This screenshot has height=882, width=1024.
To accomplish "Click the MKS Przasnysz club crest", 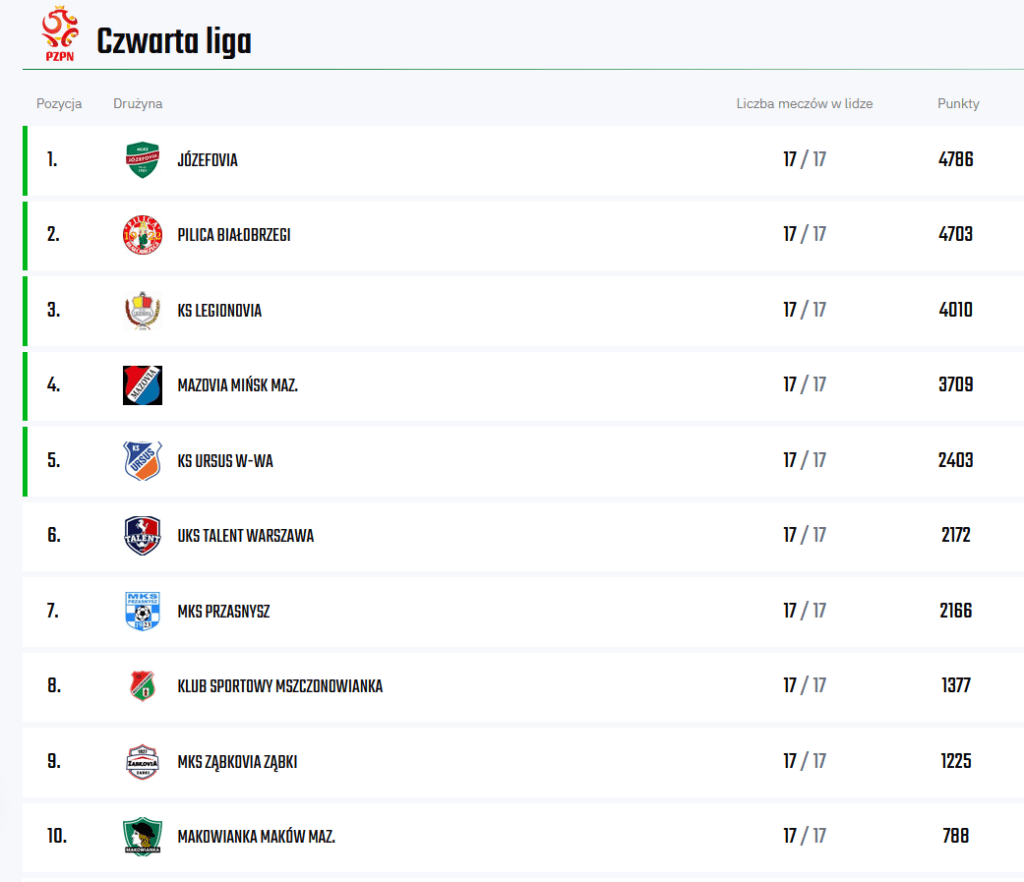I will [x=142, y=611].
